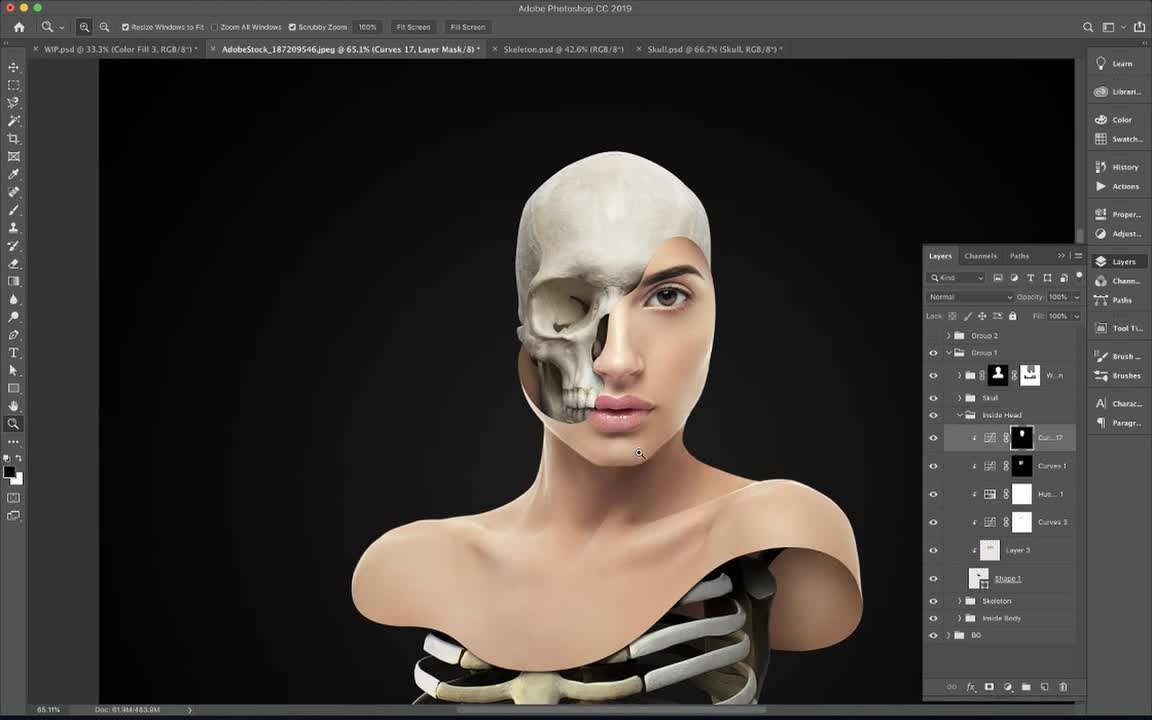1152x720 pixels.
Task: Select the Type tool
Action: (13, 352)
